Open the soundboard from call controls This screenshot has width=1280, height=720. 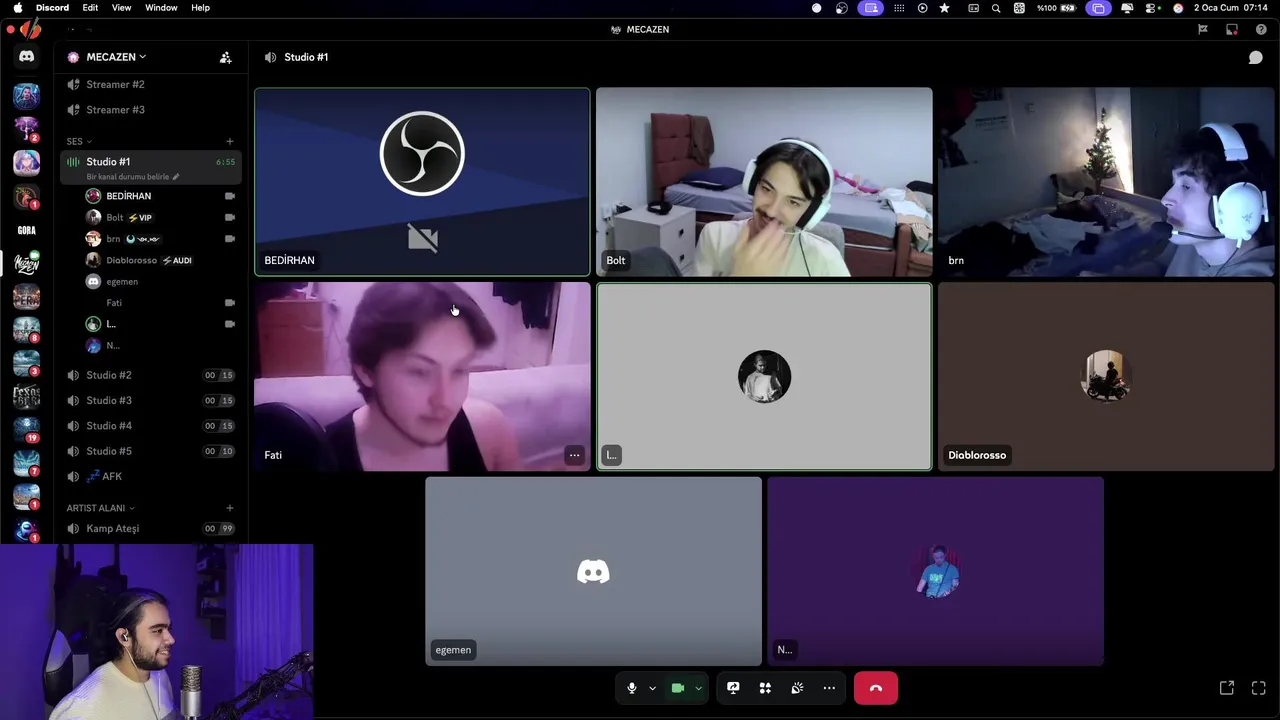[x=797, y=688]
